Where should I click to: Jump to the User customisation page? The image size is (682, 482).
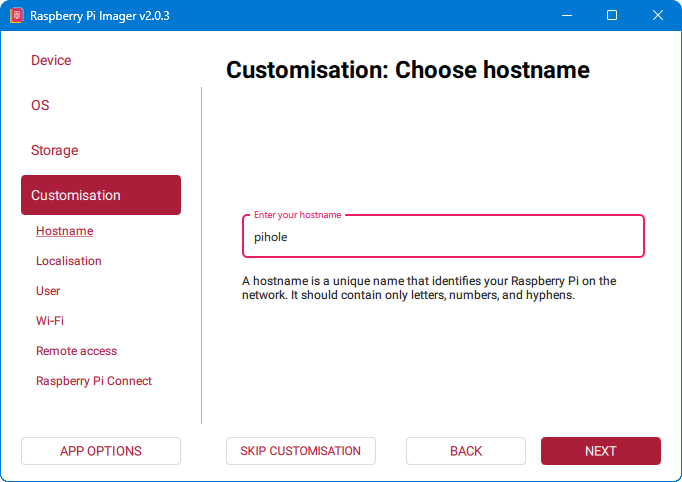pos(48,291)
